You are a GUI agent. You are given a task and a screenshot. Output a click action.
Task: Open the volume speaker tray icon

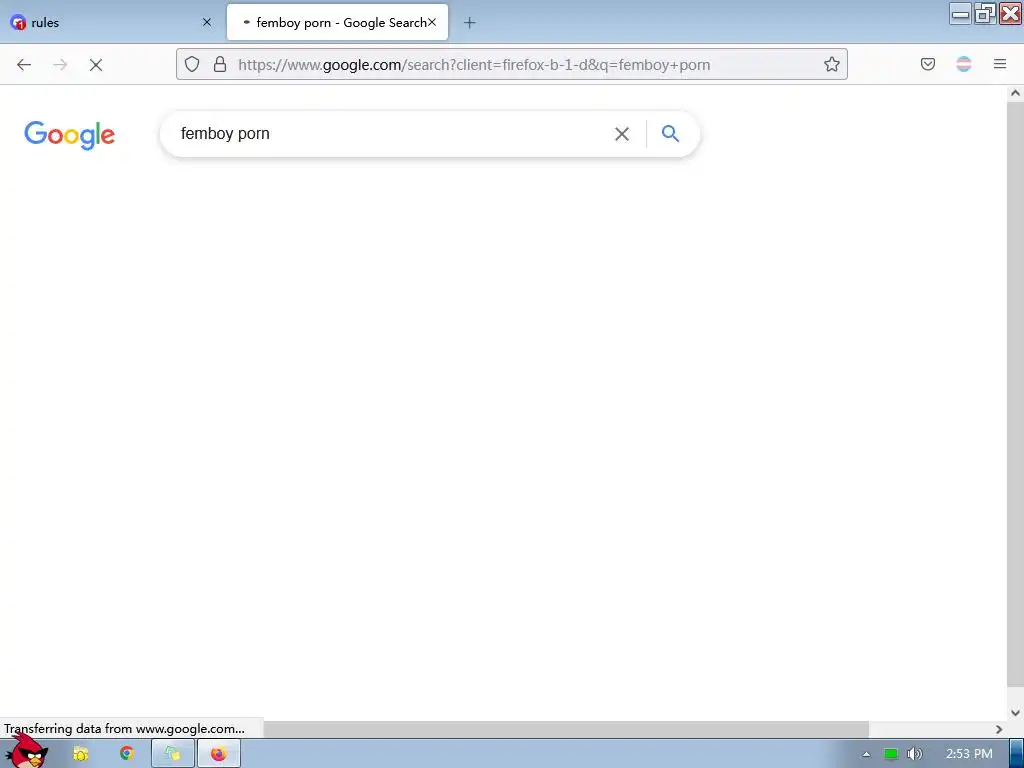click(x=914, y=754)
